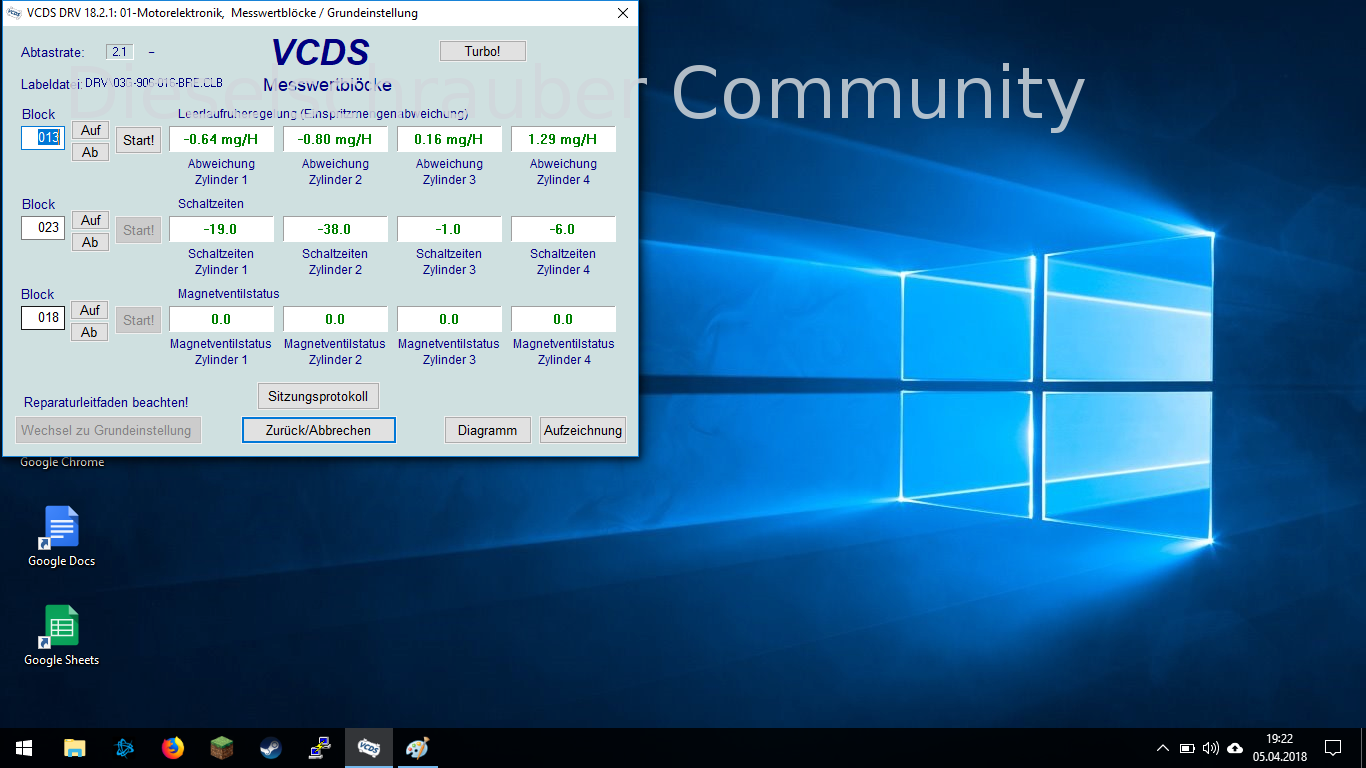Click Ab next to Block 023
Screen dimensions: 1366x768
(x=90, y=242)
